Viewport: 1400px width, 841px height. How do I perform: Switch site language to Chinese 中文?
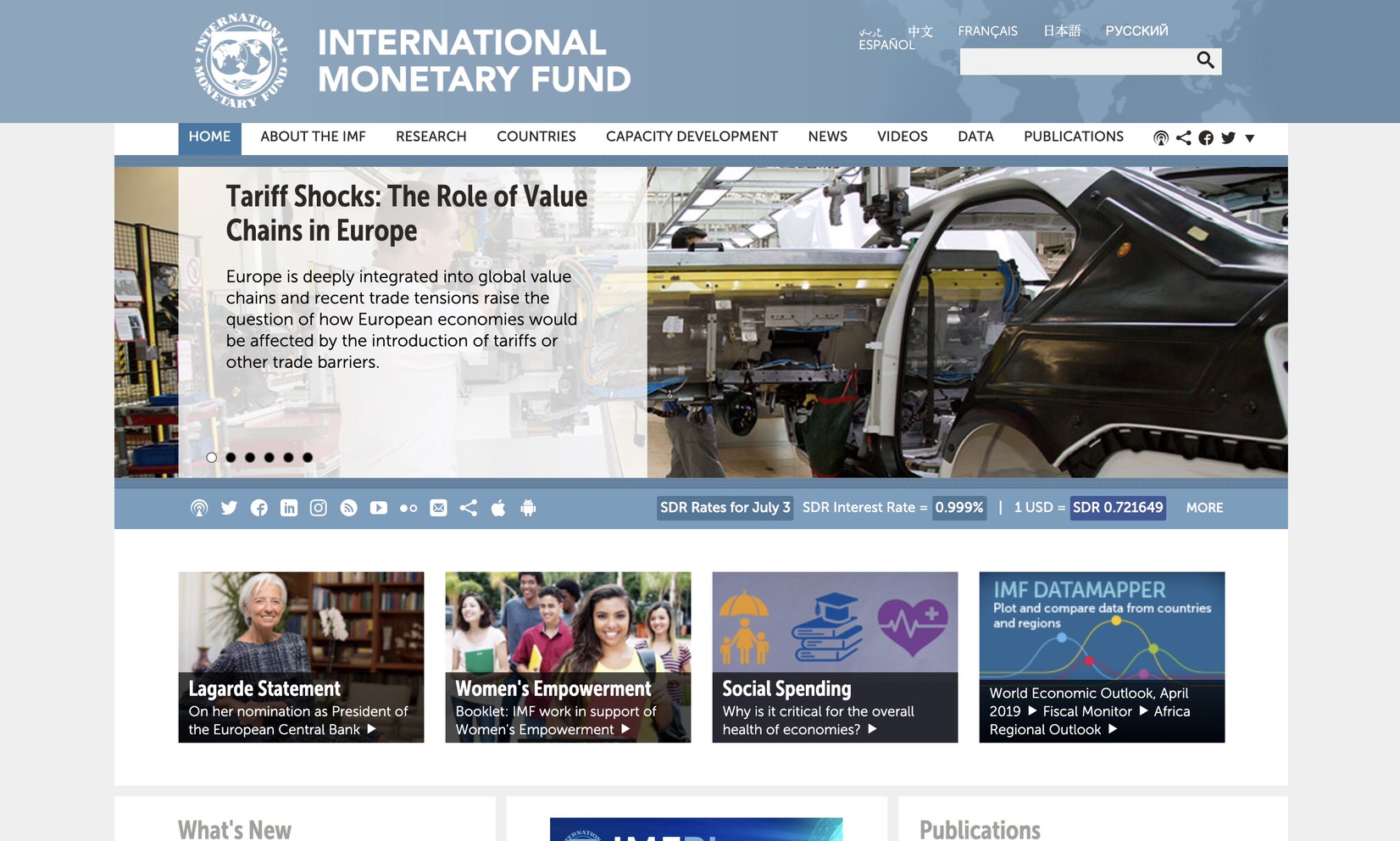click(x=920, y=31)
